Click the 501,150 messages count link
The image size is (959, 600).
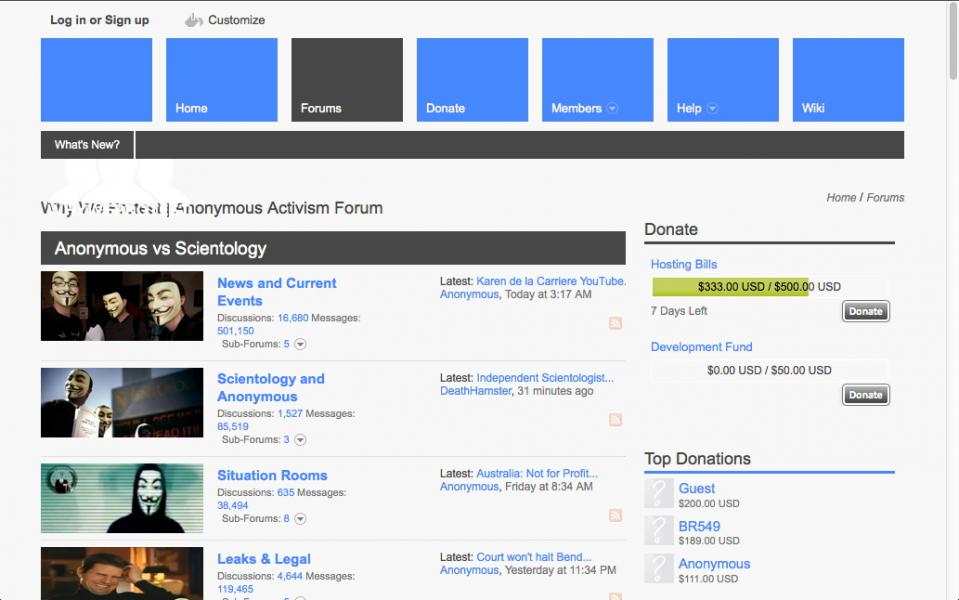point(235,331)
